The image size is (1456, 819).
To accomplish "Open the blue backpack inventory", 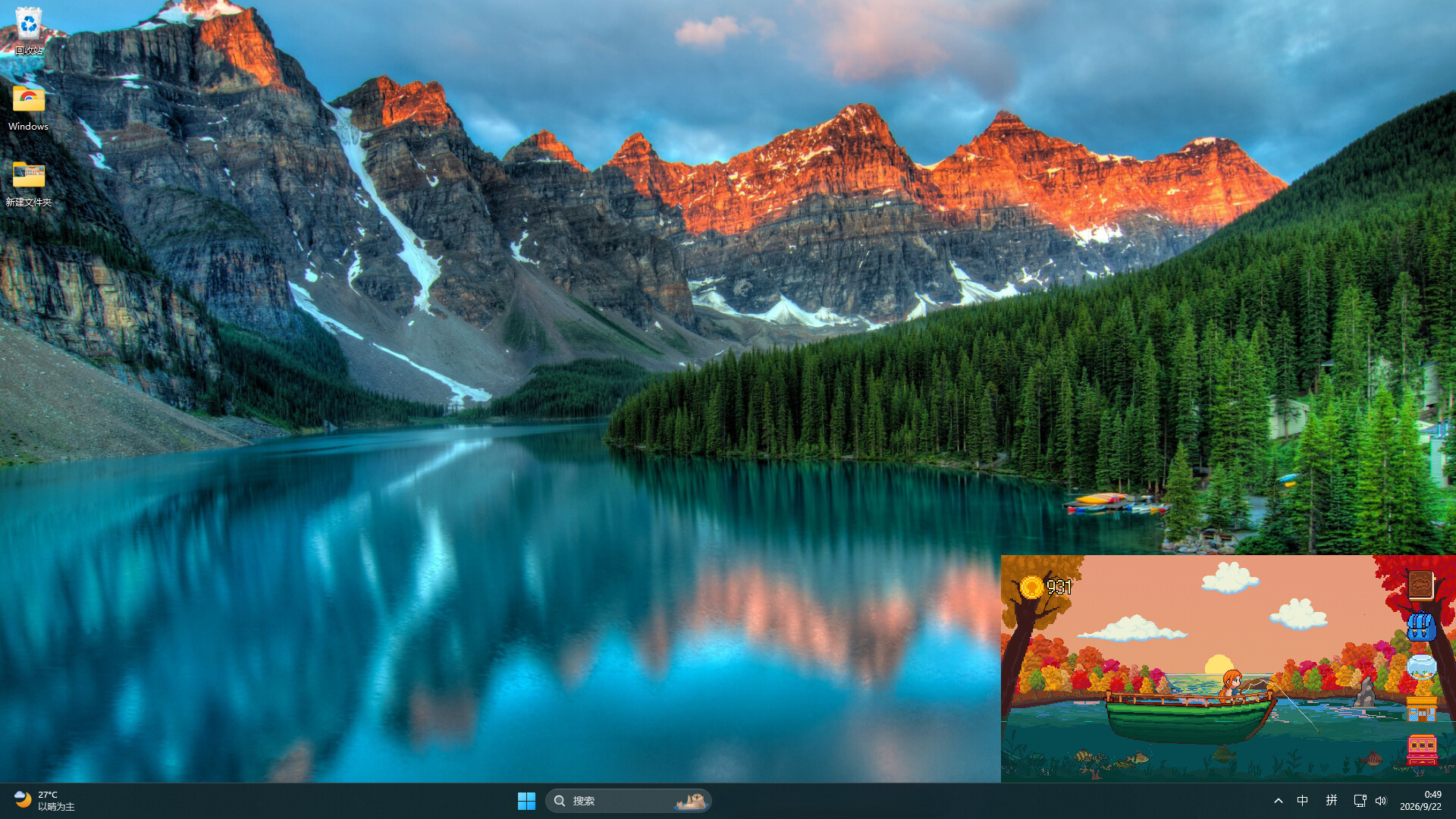I will pyautogui.click(x=1421, y=626).
